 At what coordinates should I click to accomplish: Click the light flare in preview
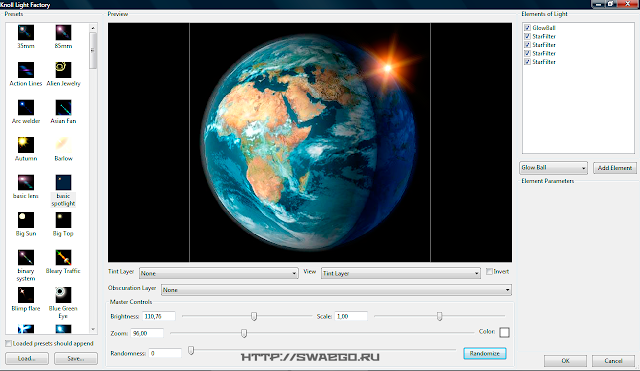pyautogui.click(x=387, y=68)
